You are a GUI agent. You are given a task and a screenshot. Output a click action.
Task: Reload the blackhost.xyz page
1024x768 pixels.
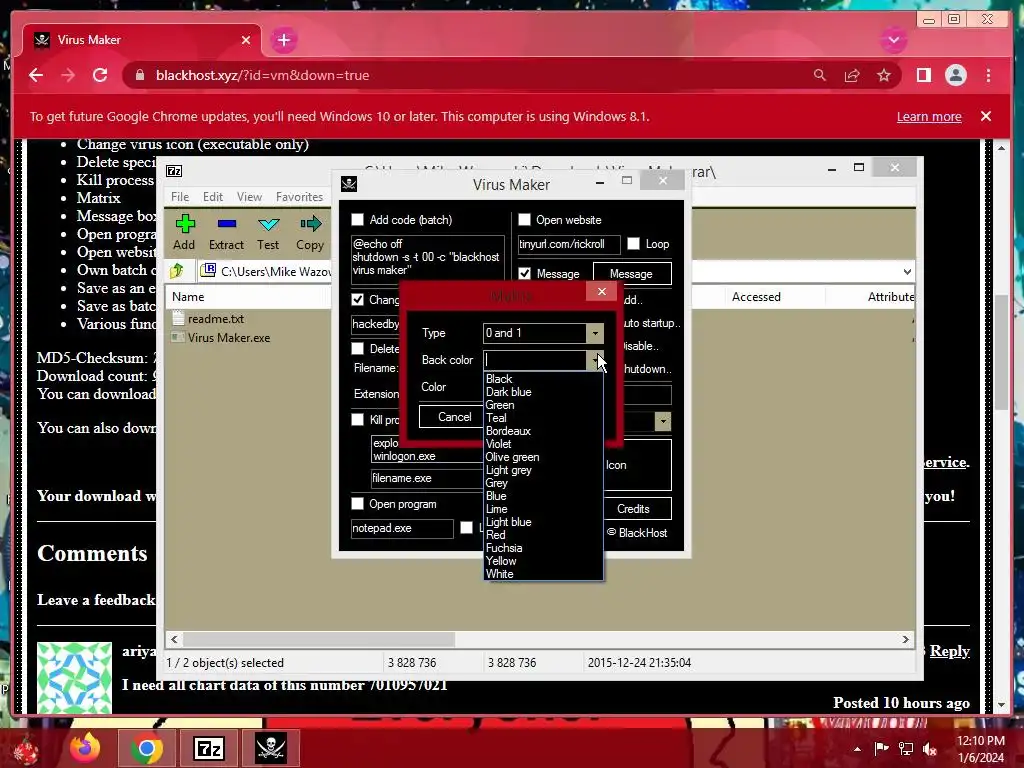pos(100,75)
